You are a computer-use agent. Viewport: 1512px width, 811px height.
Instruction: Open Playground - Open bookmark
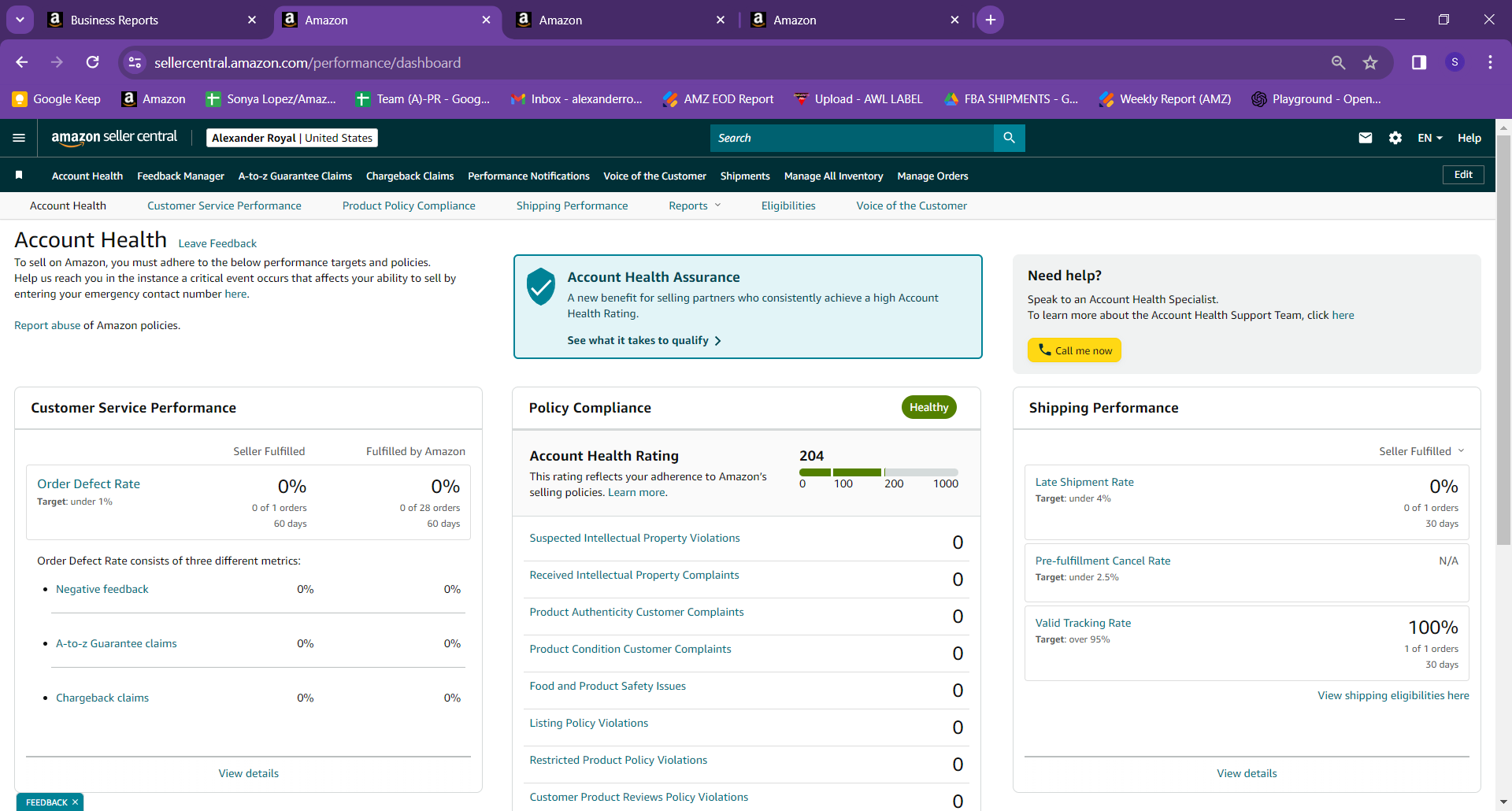tap(1316, 98)
